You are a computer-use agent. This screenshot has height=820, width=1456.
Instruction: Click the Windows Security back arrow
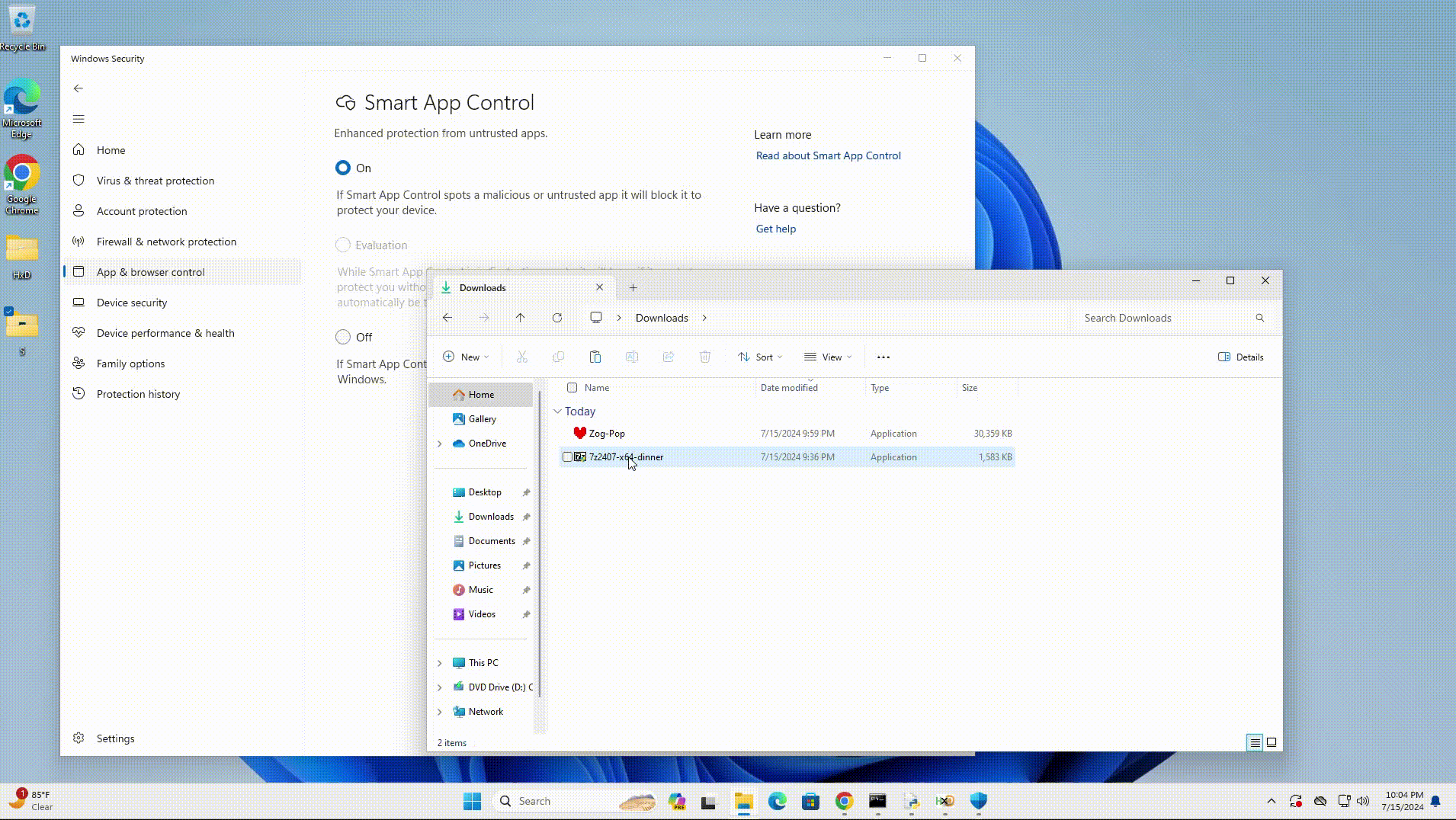pyautogui.click(x=79, y=88)
